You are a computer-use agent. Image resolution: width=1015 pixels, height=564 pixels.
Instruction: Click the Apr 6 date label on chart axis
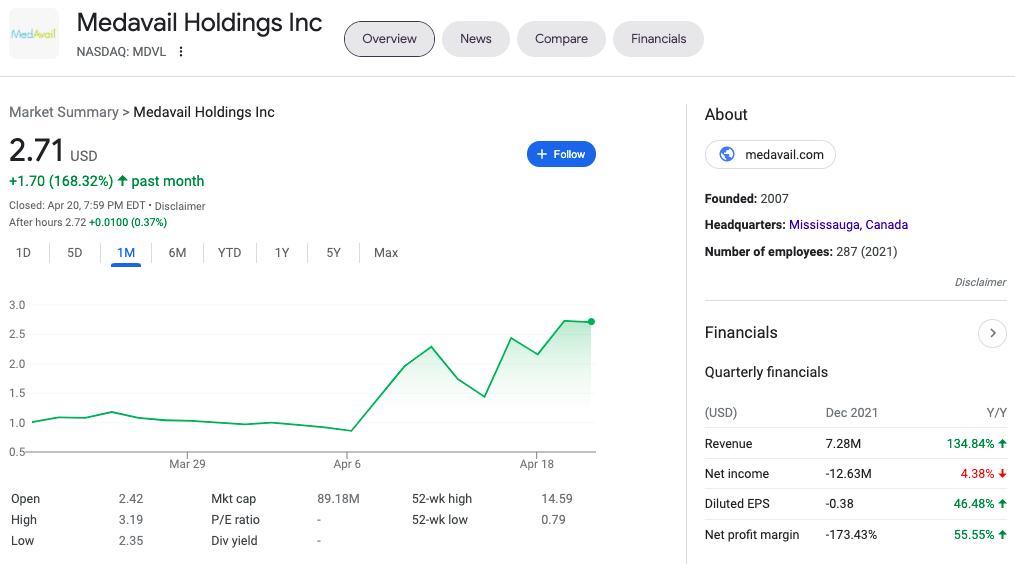347,464
